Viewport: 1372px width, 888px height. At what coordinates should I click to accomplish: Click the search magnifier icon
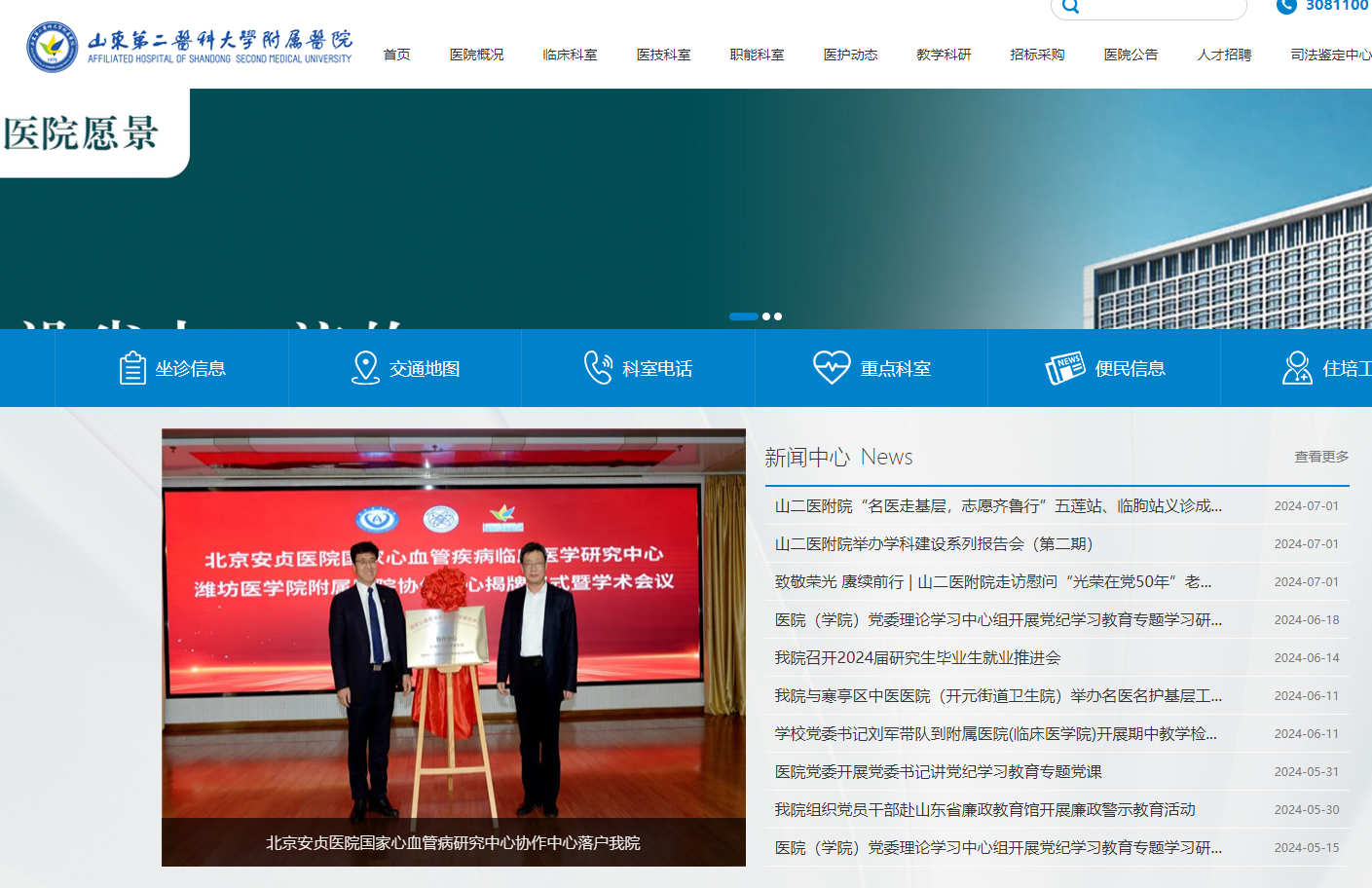point(1070,6)
